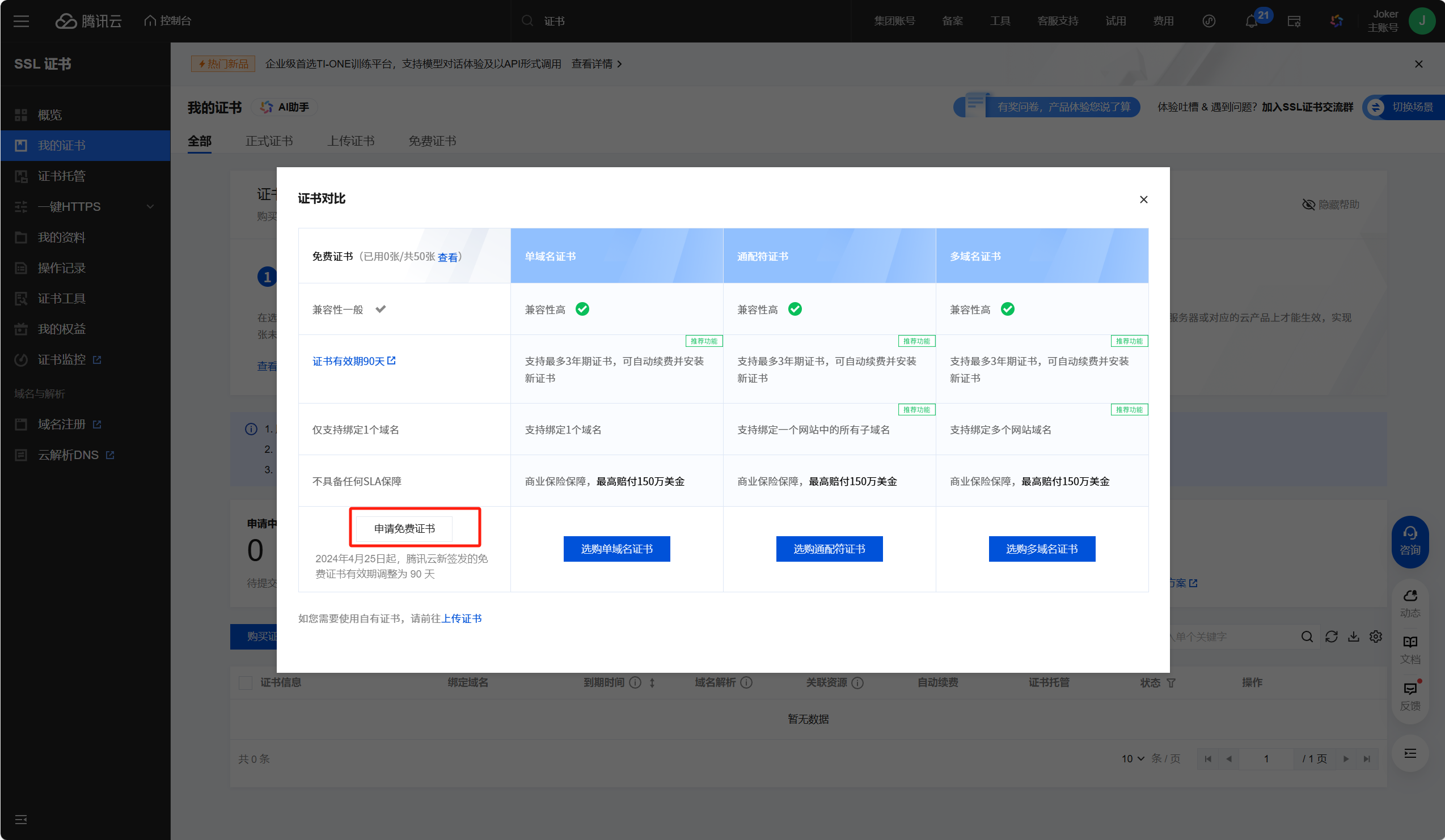Screen dimensions: 1445x840
Task: Click the 申请免费证书 button
Action: 404,528
